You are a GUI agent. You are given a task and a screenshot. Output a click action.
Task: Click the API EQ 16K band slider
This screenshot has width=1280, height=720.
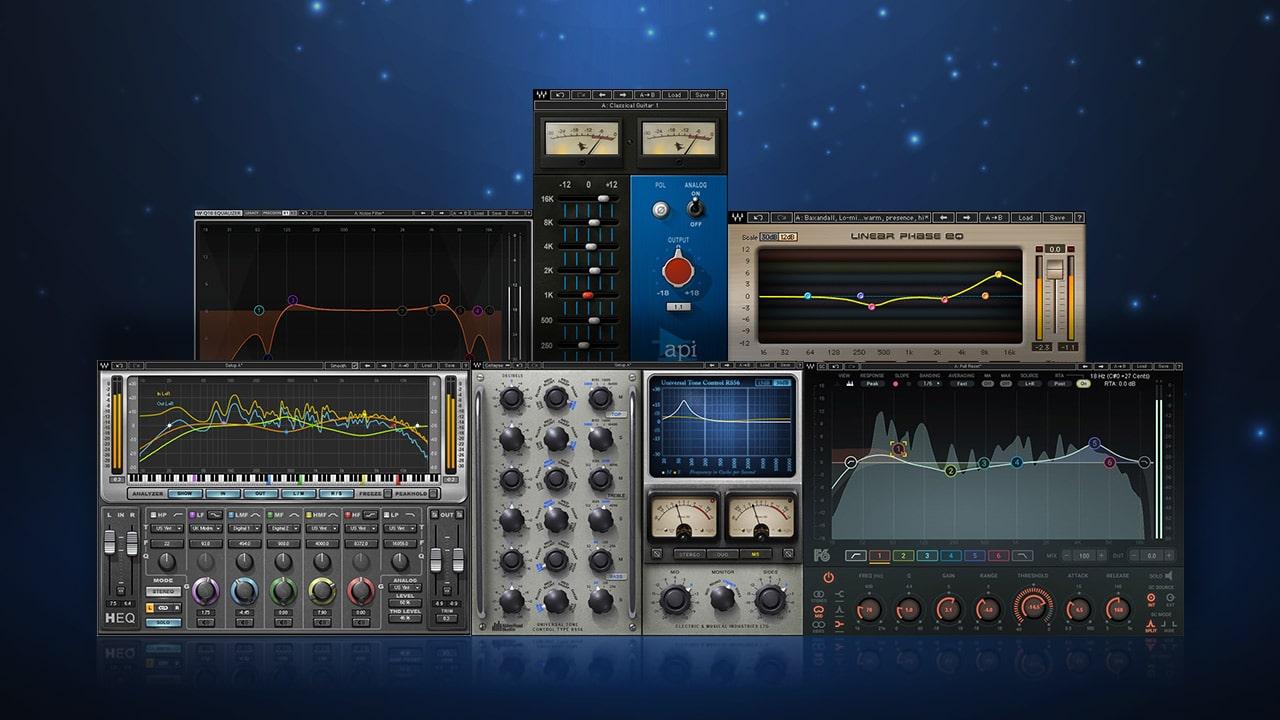[602, 199]
